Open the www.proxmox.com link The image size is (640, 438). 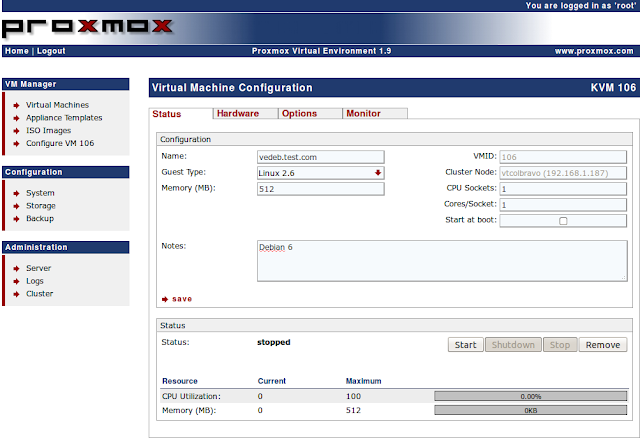(594, 51)
